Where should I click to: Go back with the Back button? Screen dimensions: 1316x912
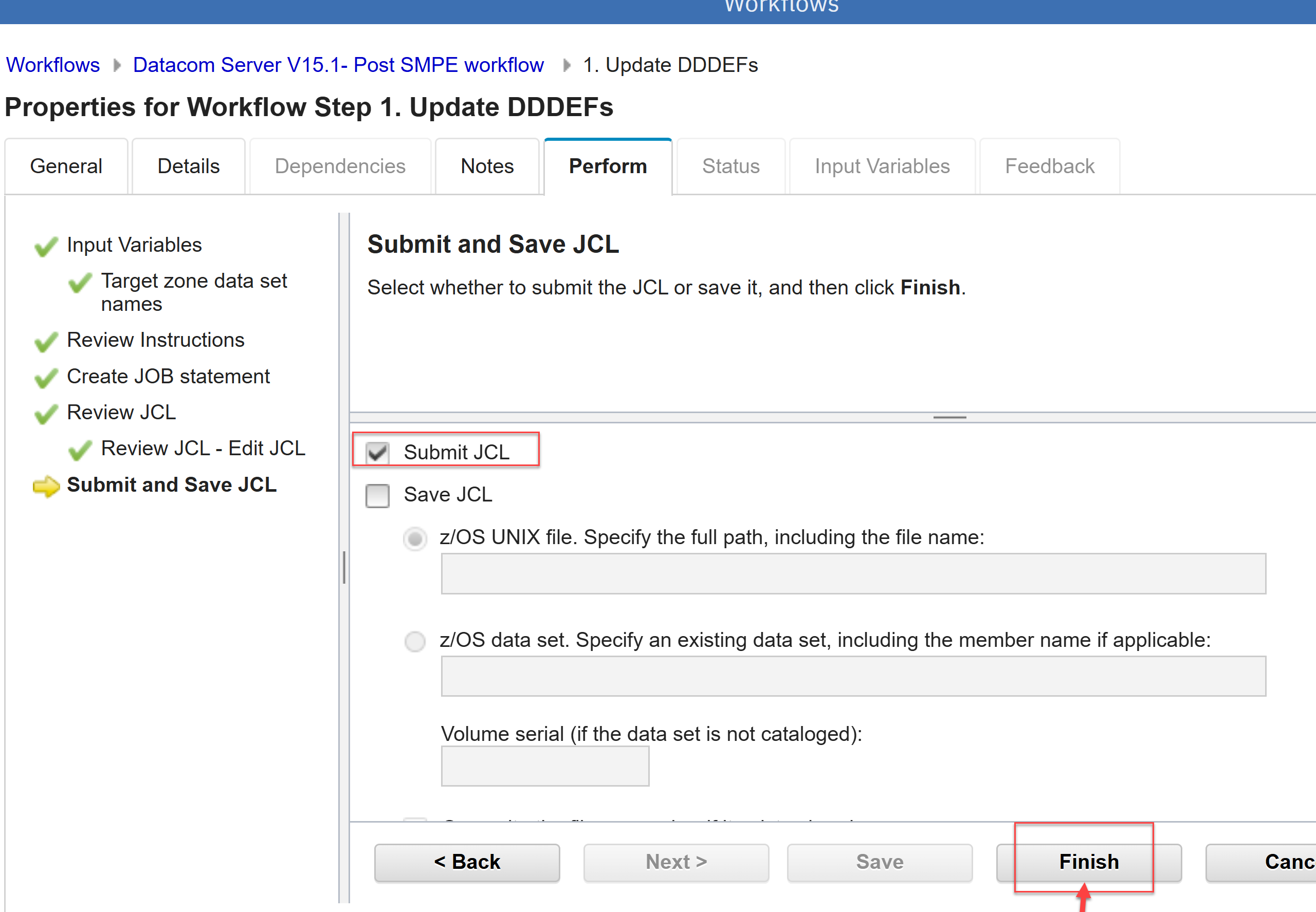(466, 862)
